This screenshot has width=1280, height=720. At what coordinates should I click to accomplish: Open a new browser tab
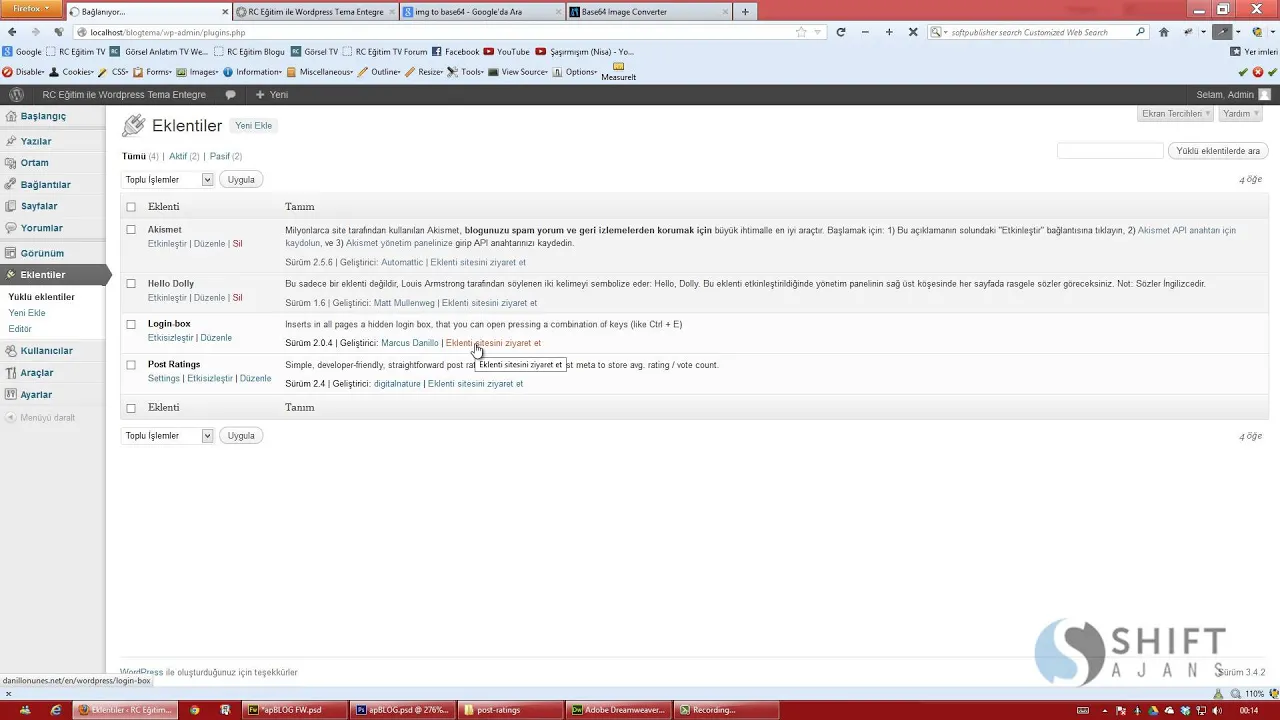(745, 11)
